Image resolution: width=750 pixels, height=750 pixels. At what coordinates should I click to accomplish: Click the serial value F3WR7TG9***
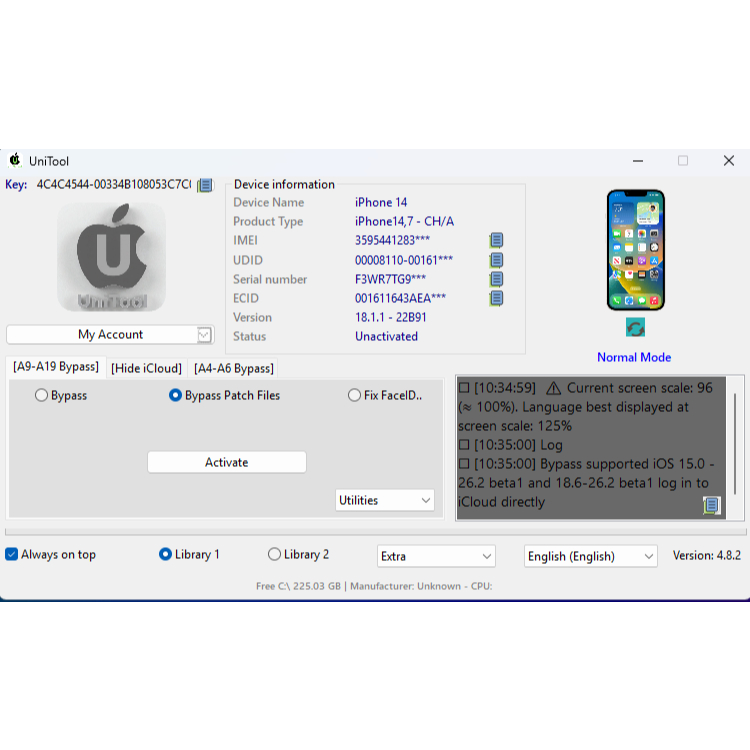pyautogui.click(x=390, y=279)
